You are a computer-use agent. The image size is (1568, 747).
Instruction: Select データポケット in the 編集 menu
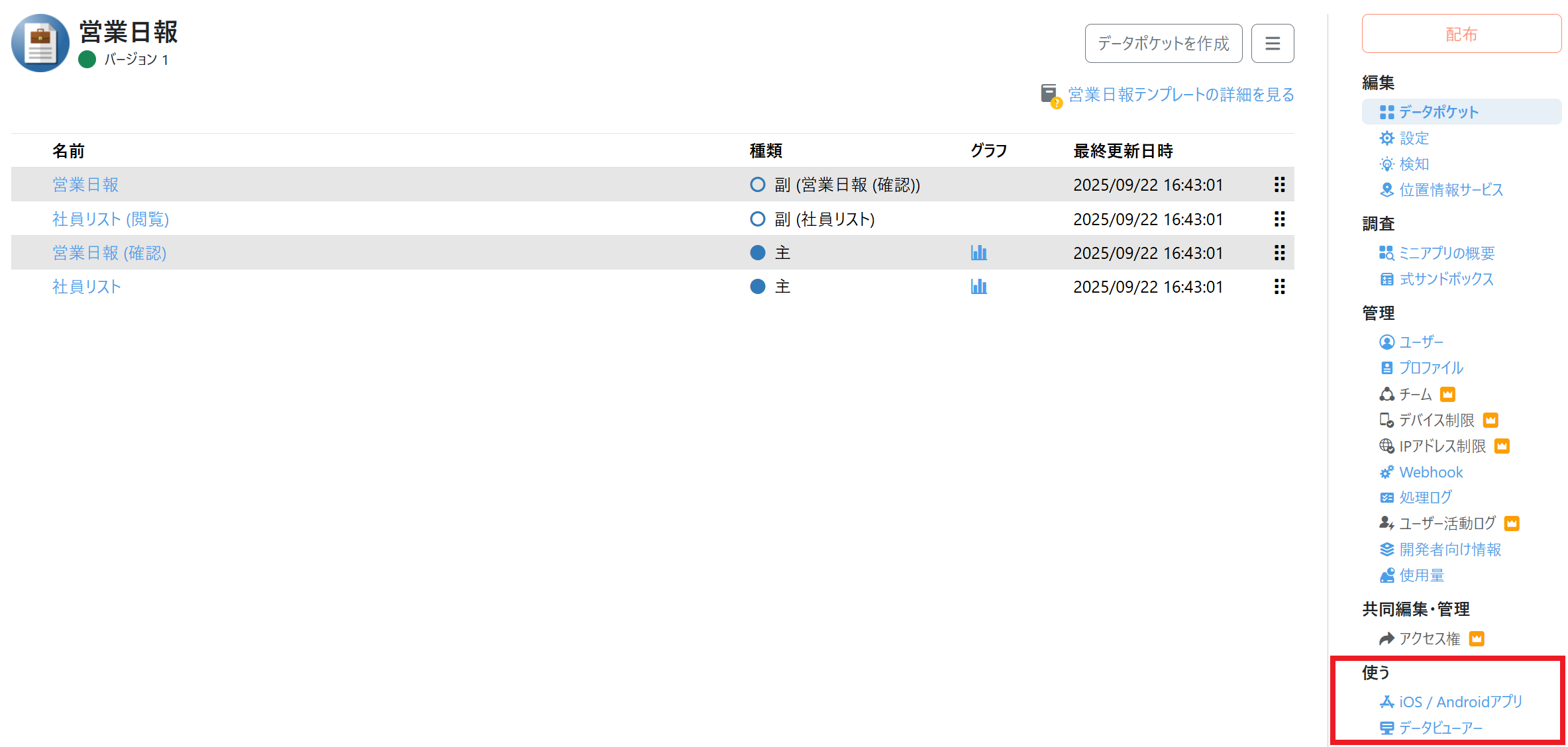(1437, 112)
